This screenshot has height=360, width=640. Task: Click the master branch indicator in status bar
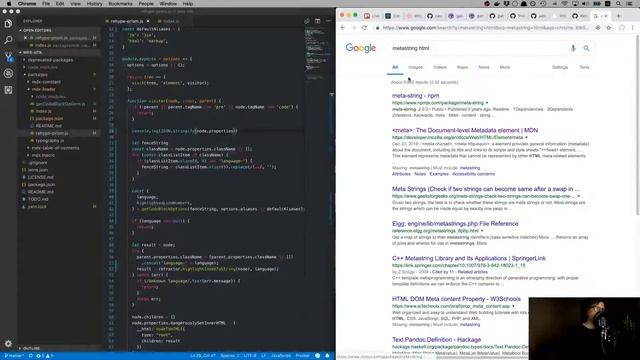13,356
